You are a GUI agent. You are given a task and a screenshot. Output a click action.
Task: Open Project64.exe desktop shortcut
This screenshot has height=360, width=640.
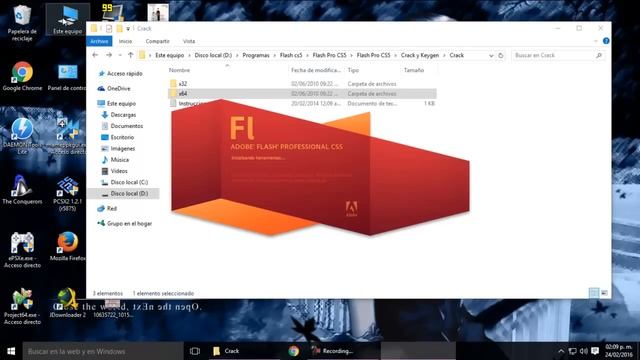[22, 307]
